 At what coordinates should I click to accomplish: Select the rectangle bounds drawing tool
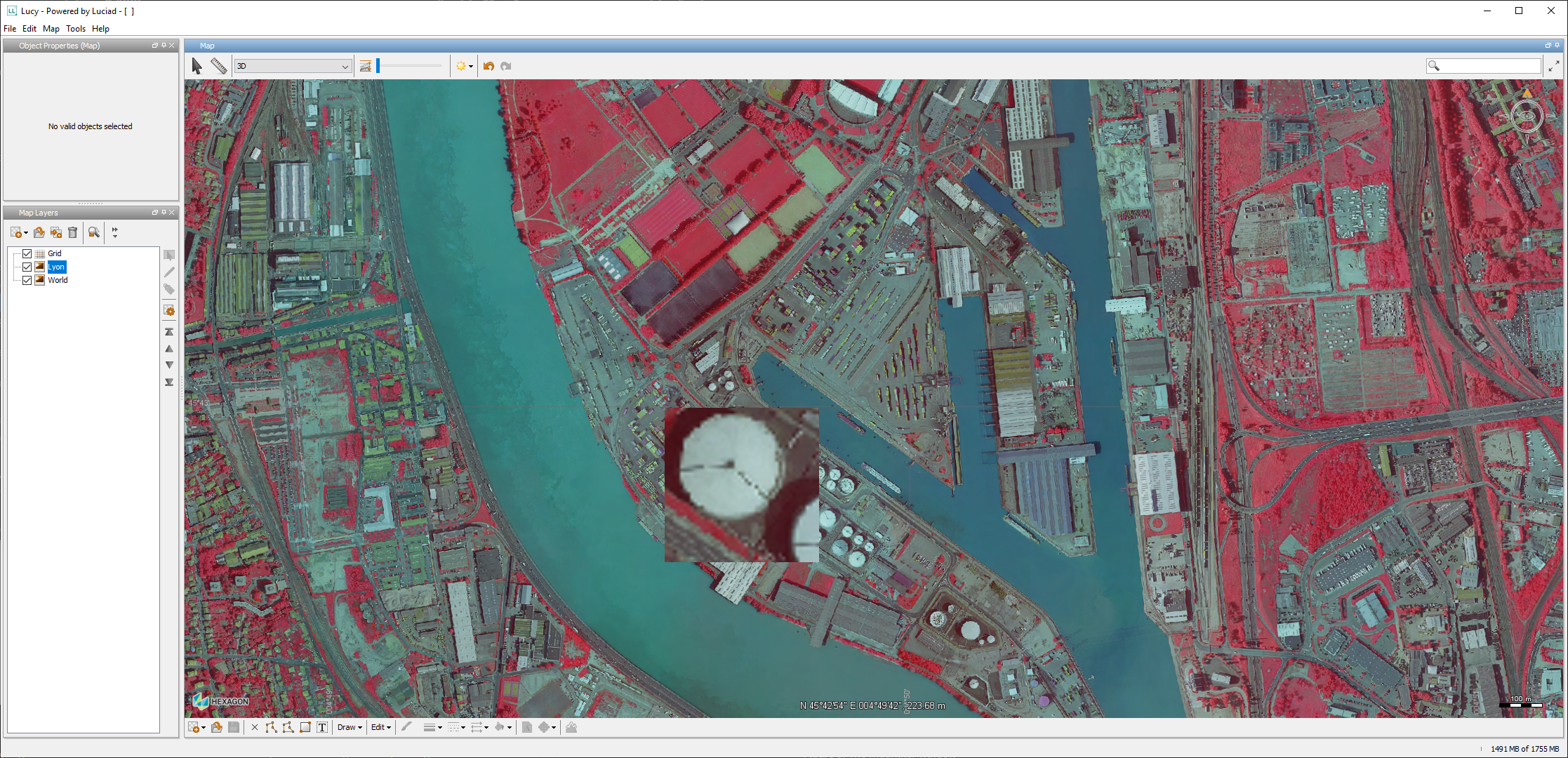tap(305, 727)
